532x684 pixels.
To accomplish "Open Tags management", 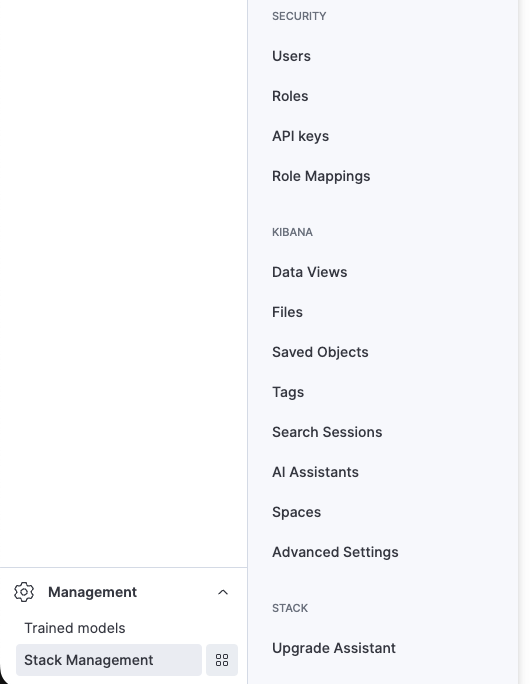I will pos(288,392).
